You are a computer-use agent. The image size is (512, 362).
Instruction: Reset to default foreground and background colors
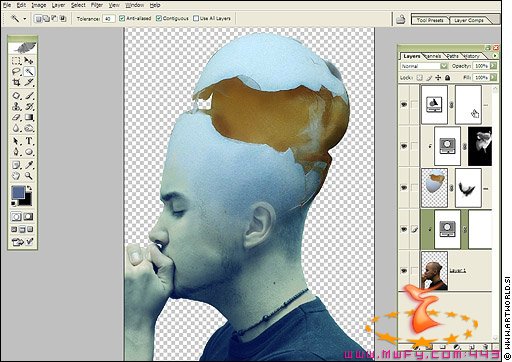(14, 203)
